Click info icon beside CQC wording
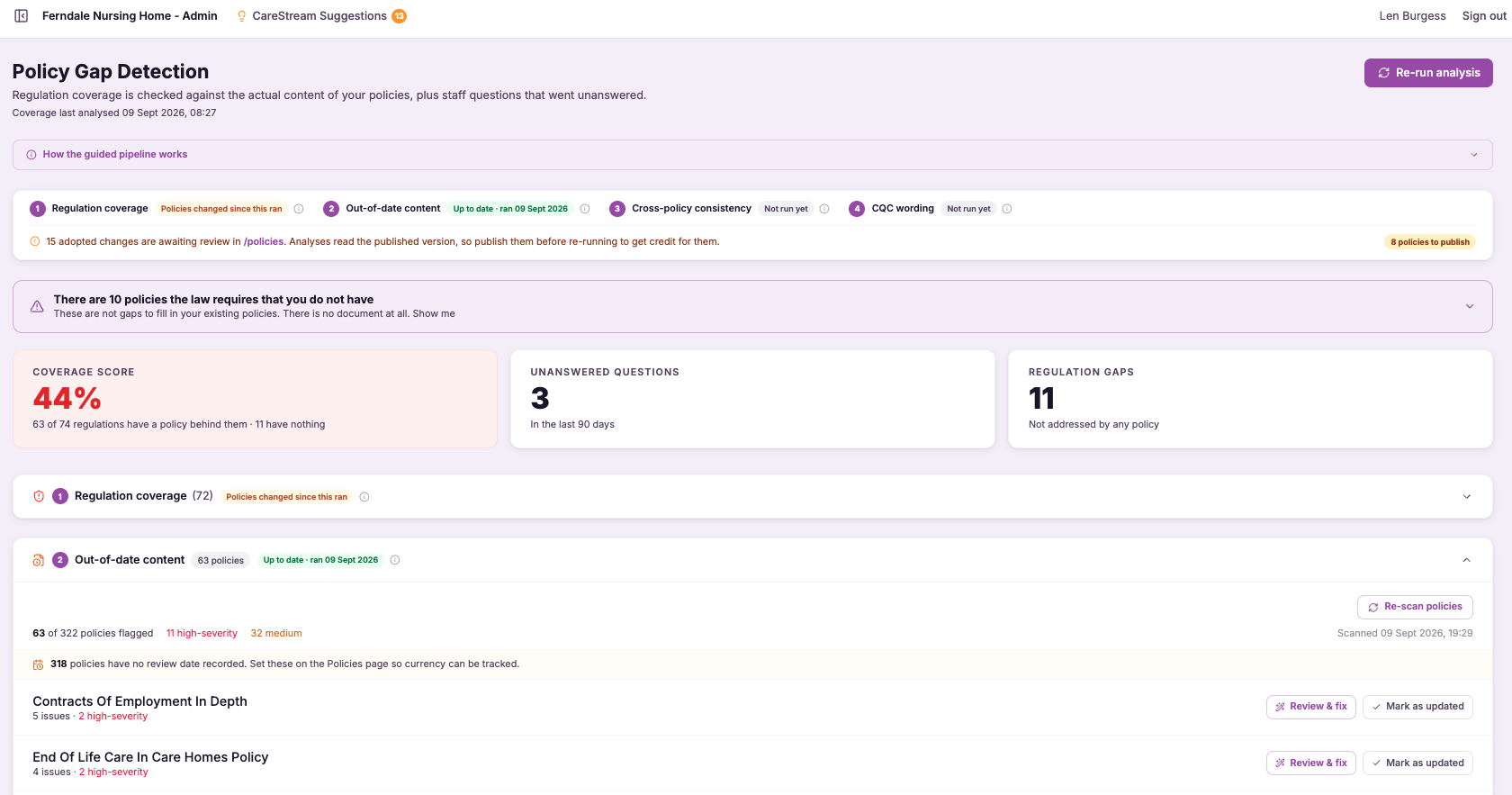The image size is (1512, 795). click(x=1007, y=209)
